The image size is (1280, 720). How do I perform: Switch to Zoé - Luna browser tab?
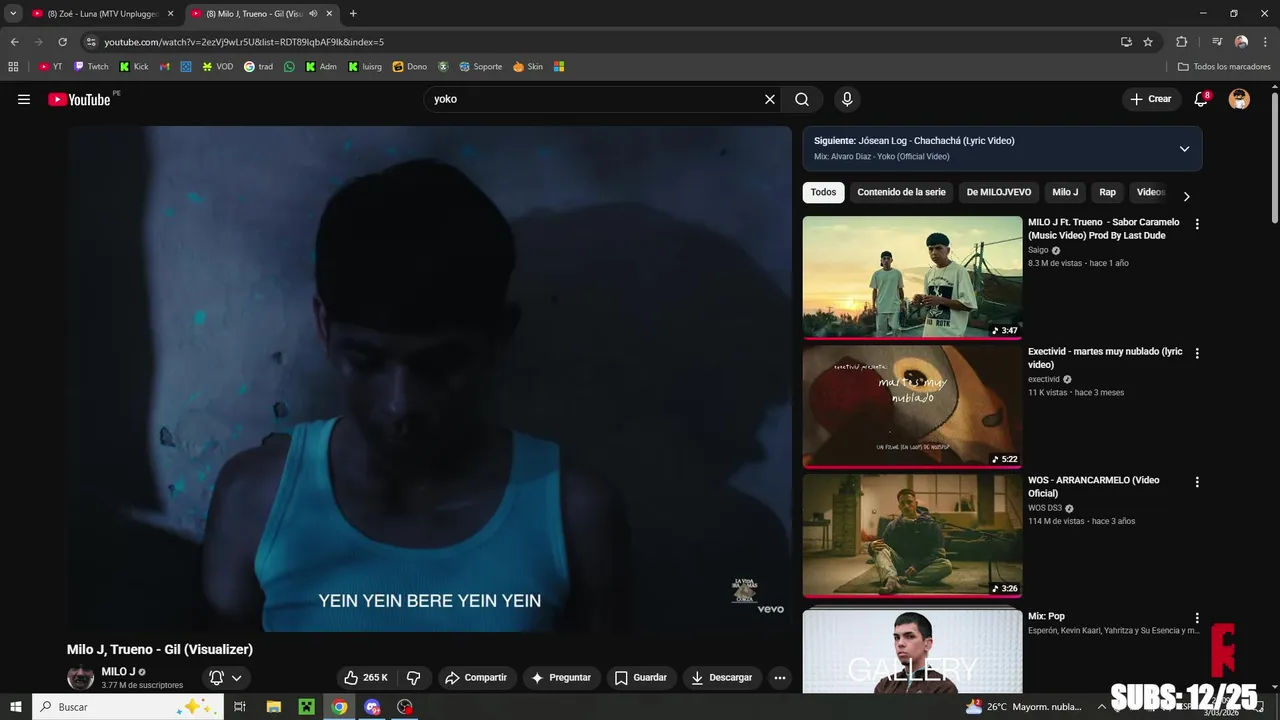tap(103, 14)
